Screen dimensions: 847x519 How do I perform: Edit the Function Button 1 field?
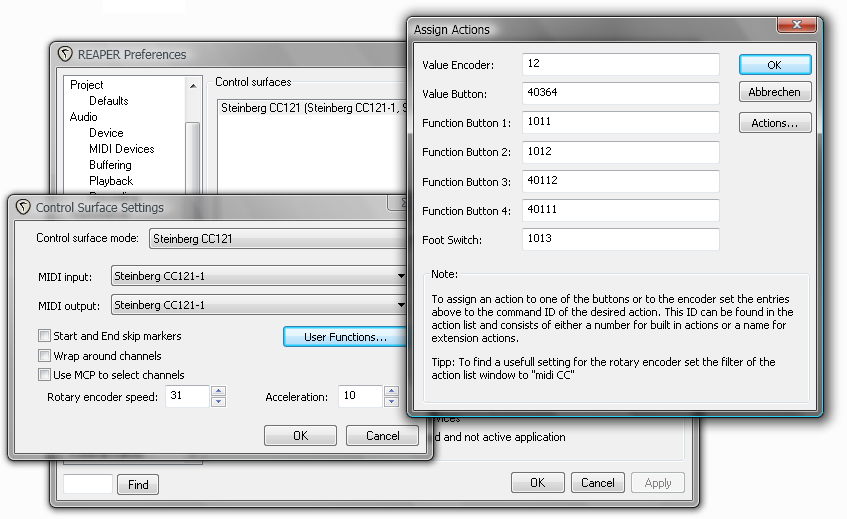pyautogui.click(x=621, y=123)
